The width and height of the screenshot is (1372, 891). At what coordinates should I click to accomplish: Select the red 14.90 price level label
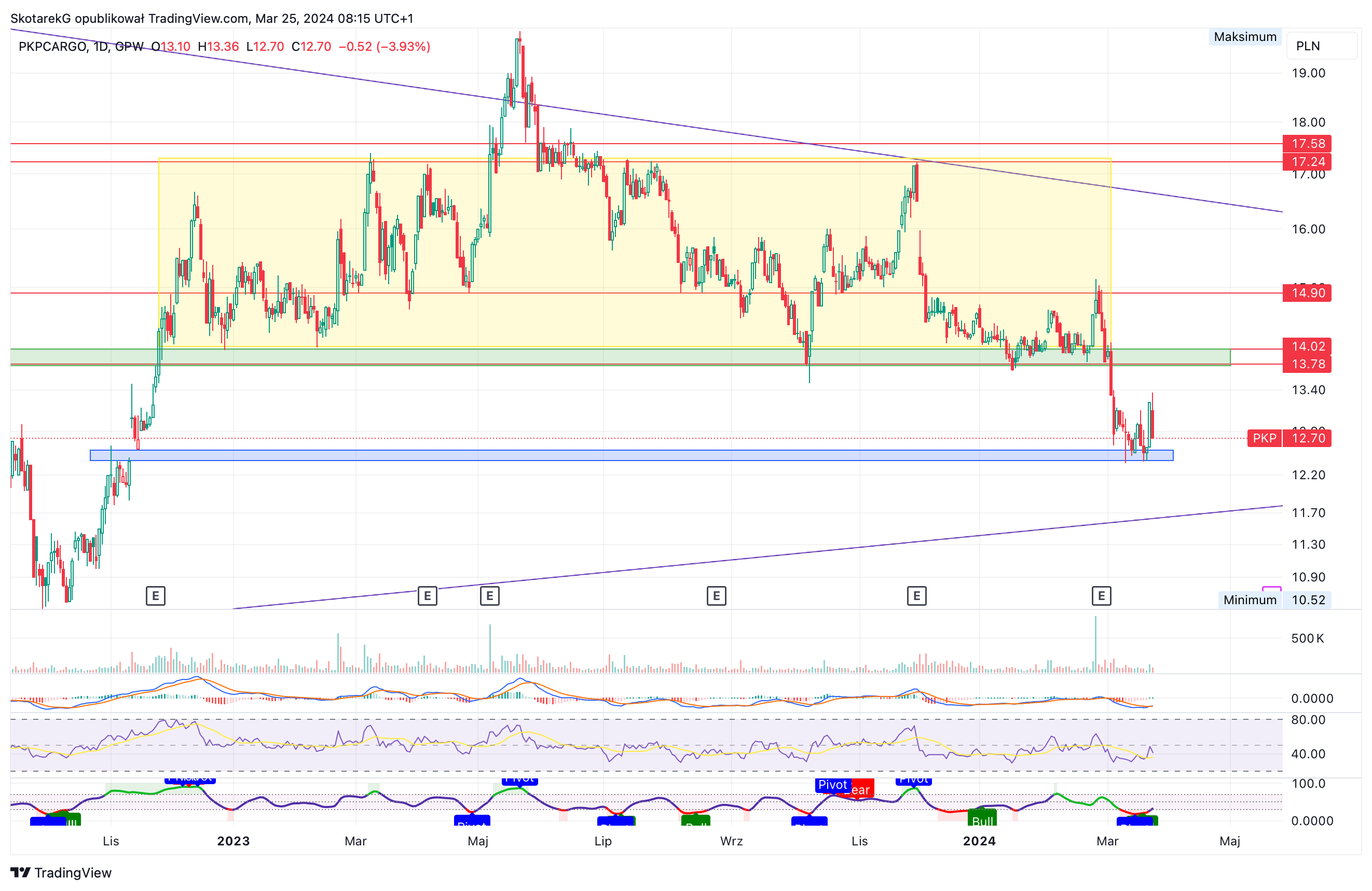pyautogui.click(x=1308, y=293)
